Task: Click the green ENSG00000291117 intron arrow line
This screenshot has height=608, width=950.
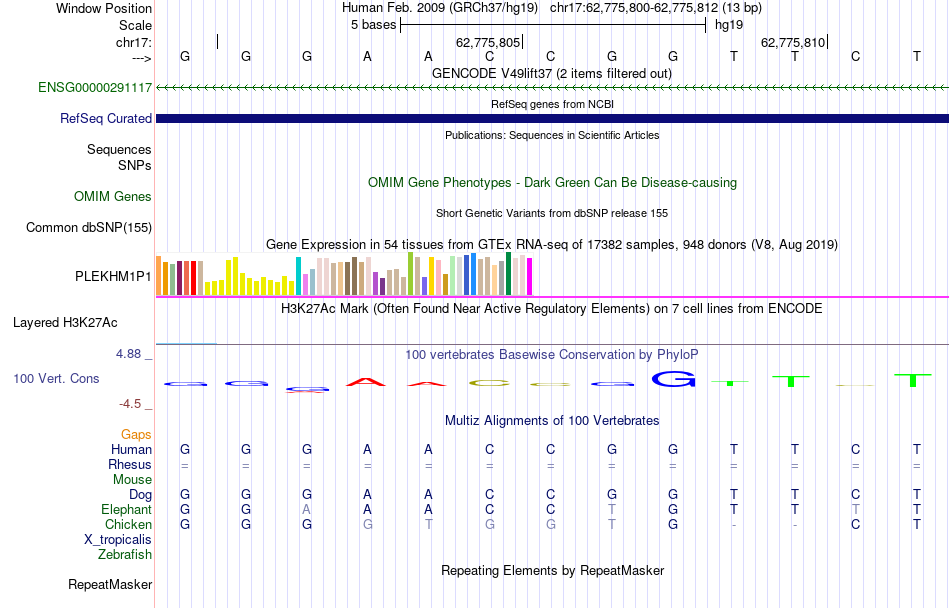Action: point(552,88)
